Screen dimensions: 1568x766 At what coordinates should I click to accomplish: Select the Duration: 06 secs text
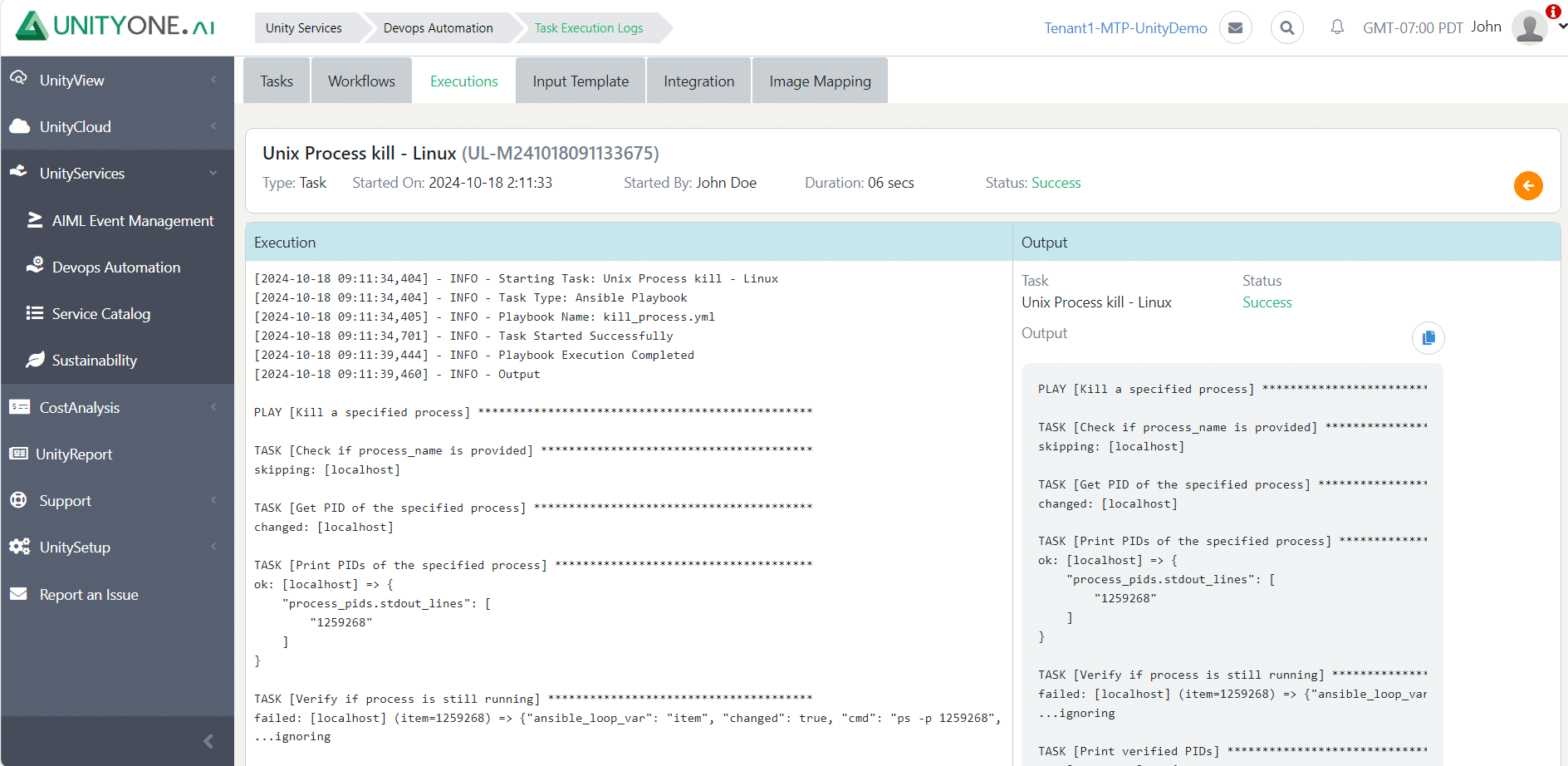(x=860, y=183)
